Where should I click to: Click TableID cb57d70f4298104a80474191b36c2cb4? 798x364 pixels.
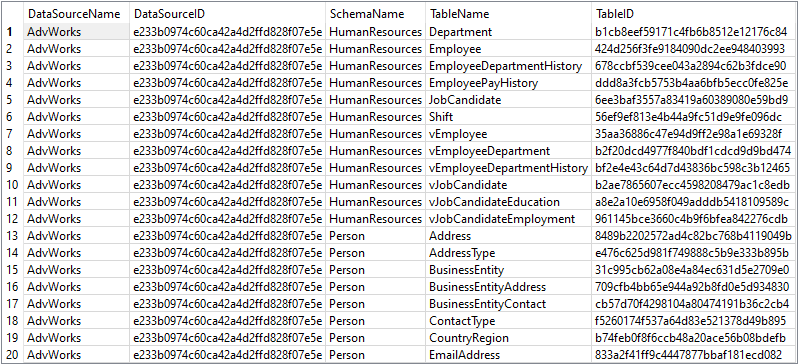(693, 304)
